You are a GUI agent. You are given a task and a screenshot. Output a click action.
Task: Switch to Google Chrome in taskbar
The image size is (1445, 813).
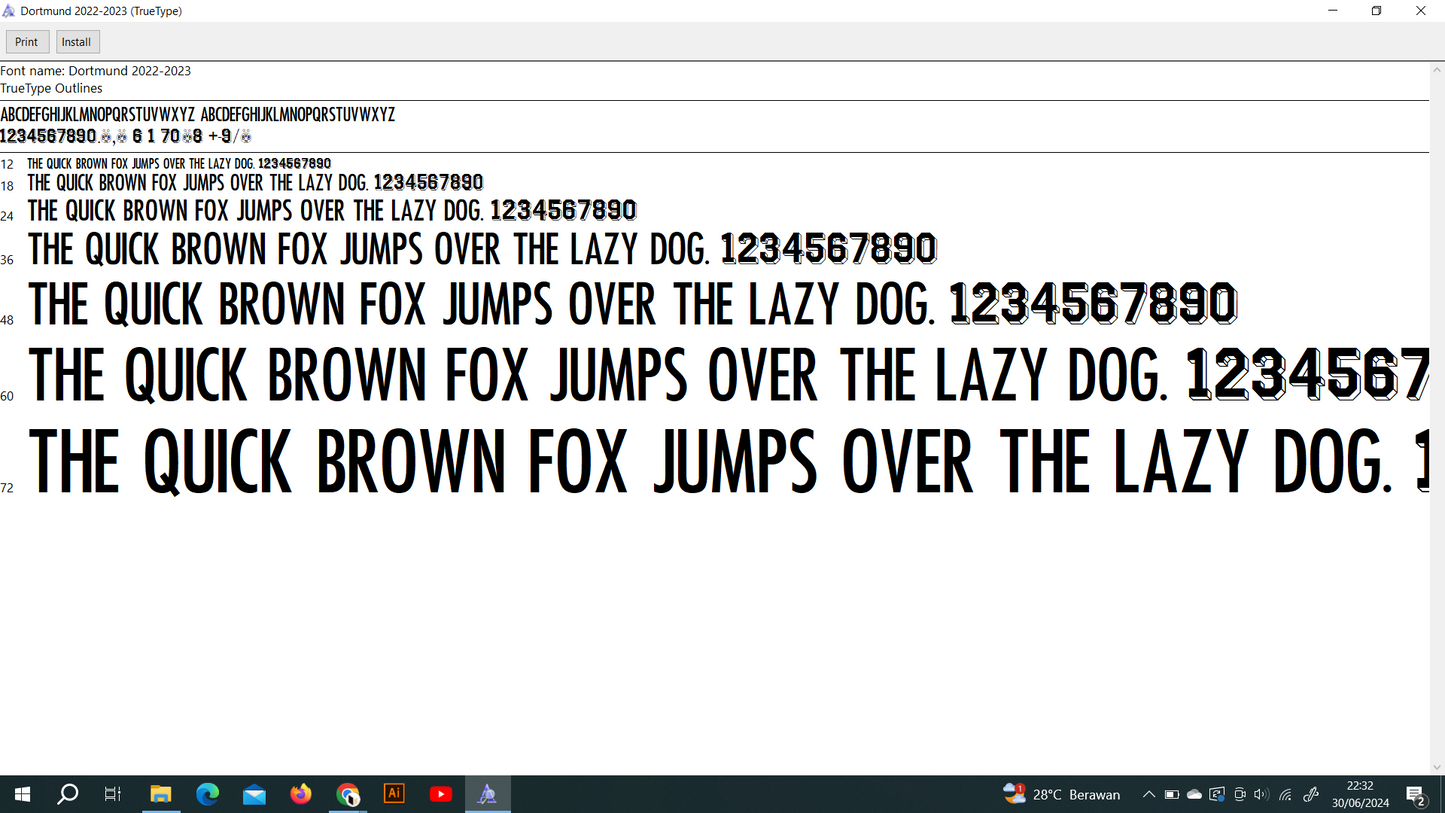(x=347, y=794)
